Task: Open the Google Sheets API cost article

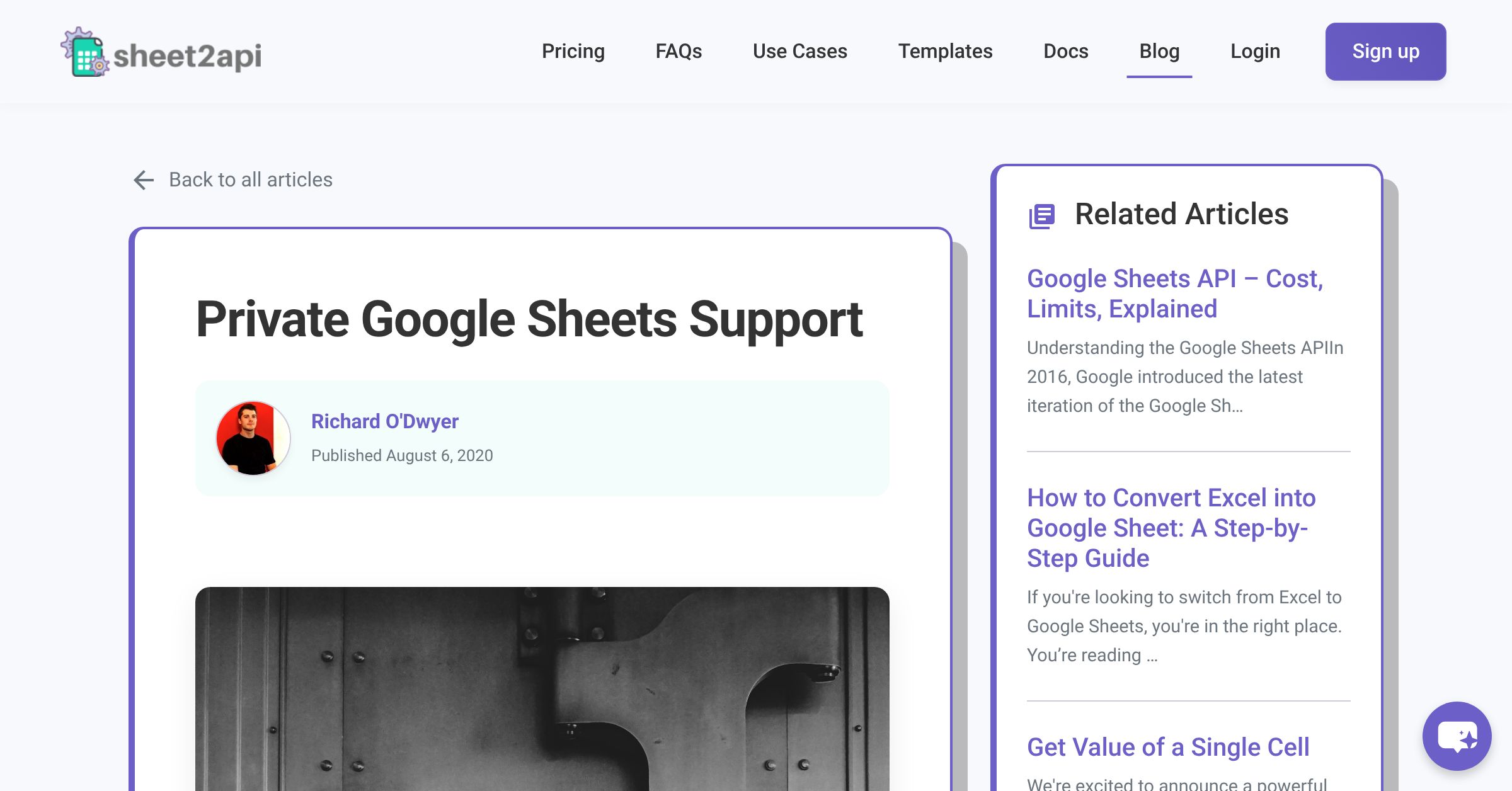Action: (1176, 293)
